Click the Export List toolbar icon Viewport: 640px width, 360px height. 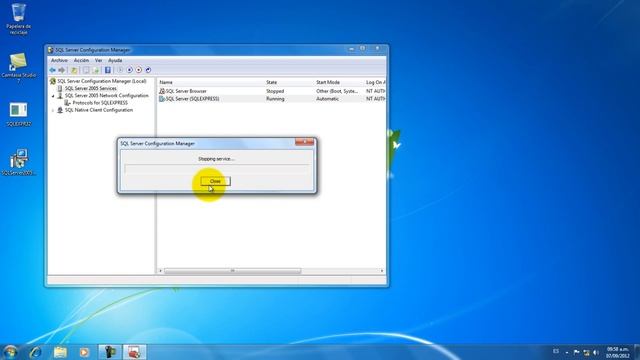pos(96,70)
